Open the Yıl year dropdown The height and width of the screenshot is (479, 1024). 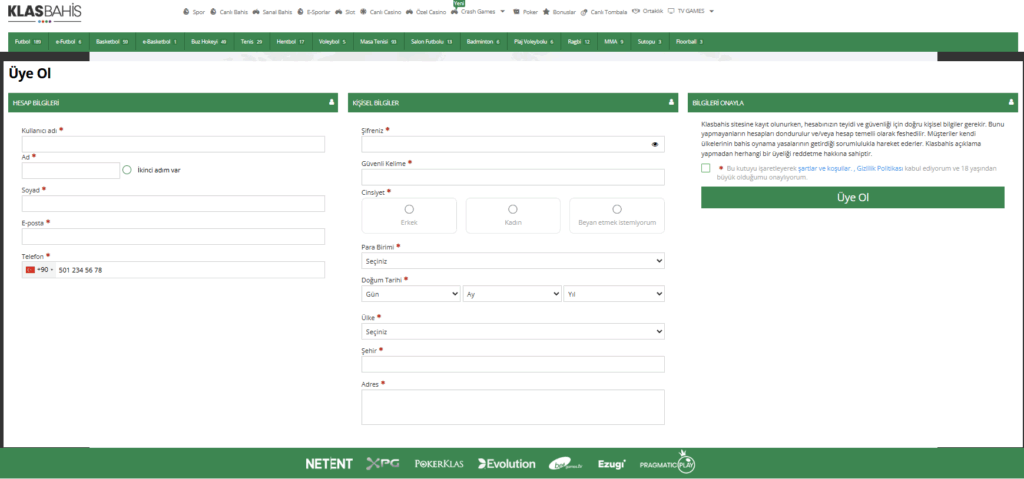615,294
